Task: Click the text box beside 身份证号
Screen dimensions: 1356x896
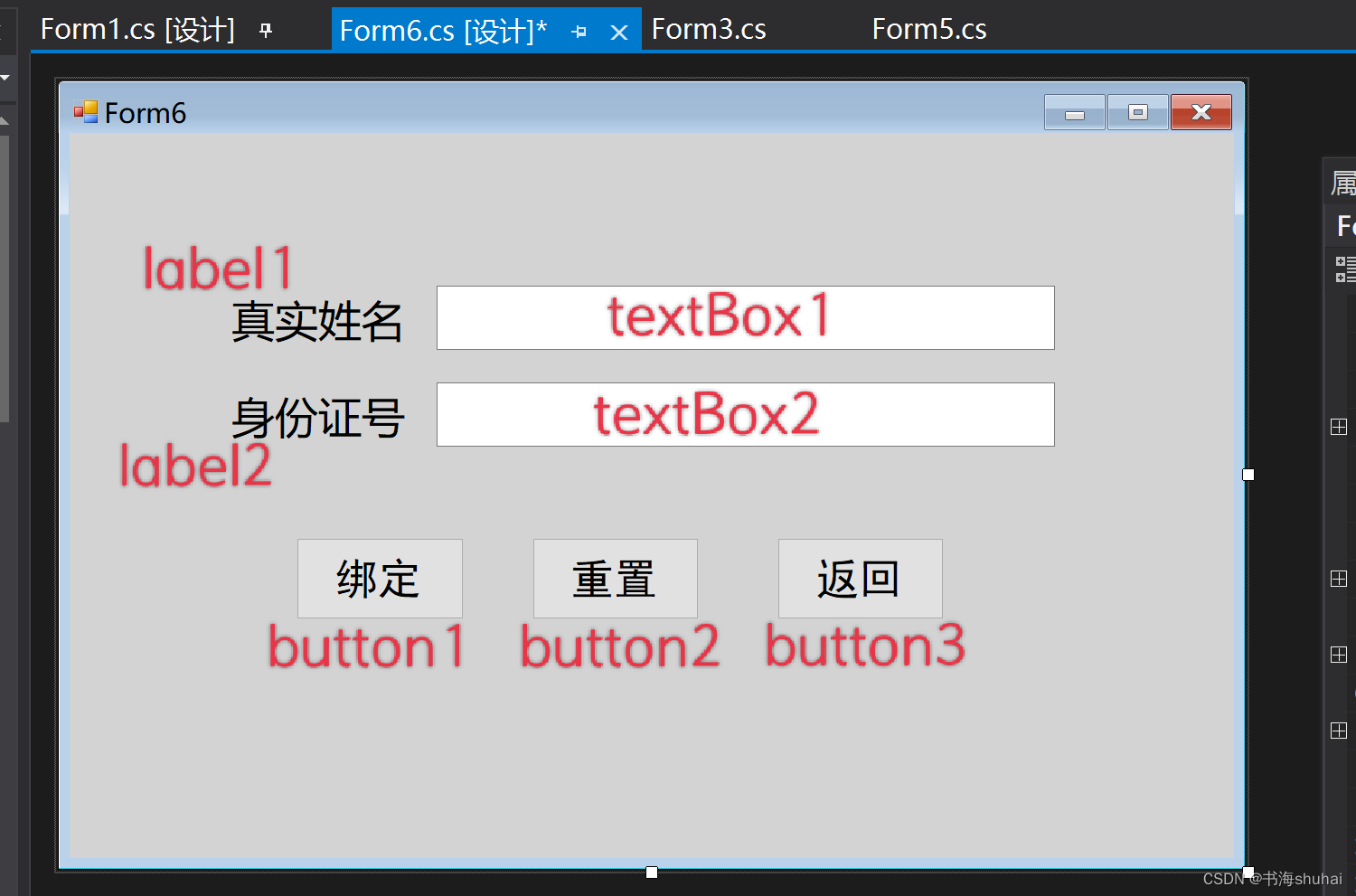Action: pyautogui.click(x=746, y=414)
